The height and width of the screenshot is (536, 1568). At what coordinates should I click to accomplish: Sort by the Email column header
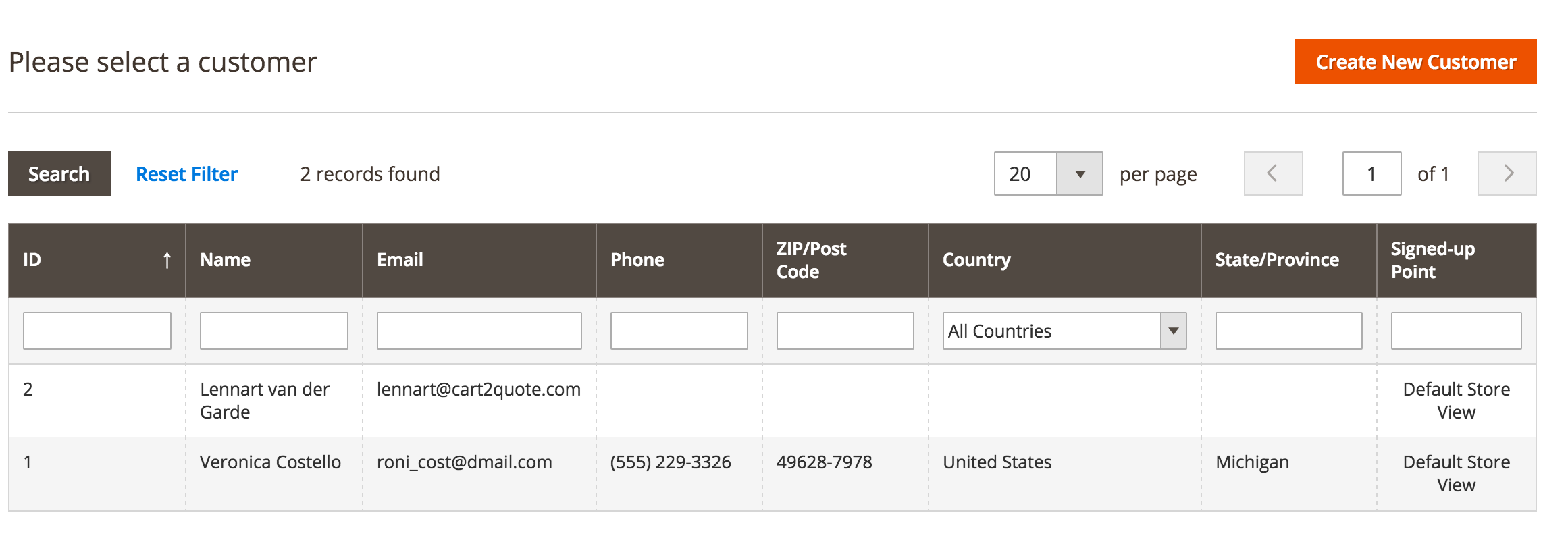[400, 260]
